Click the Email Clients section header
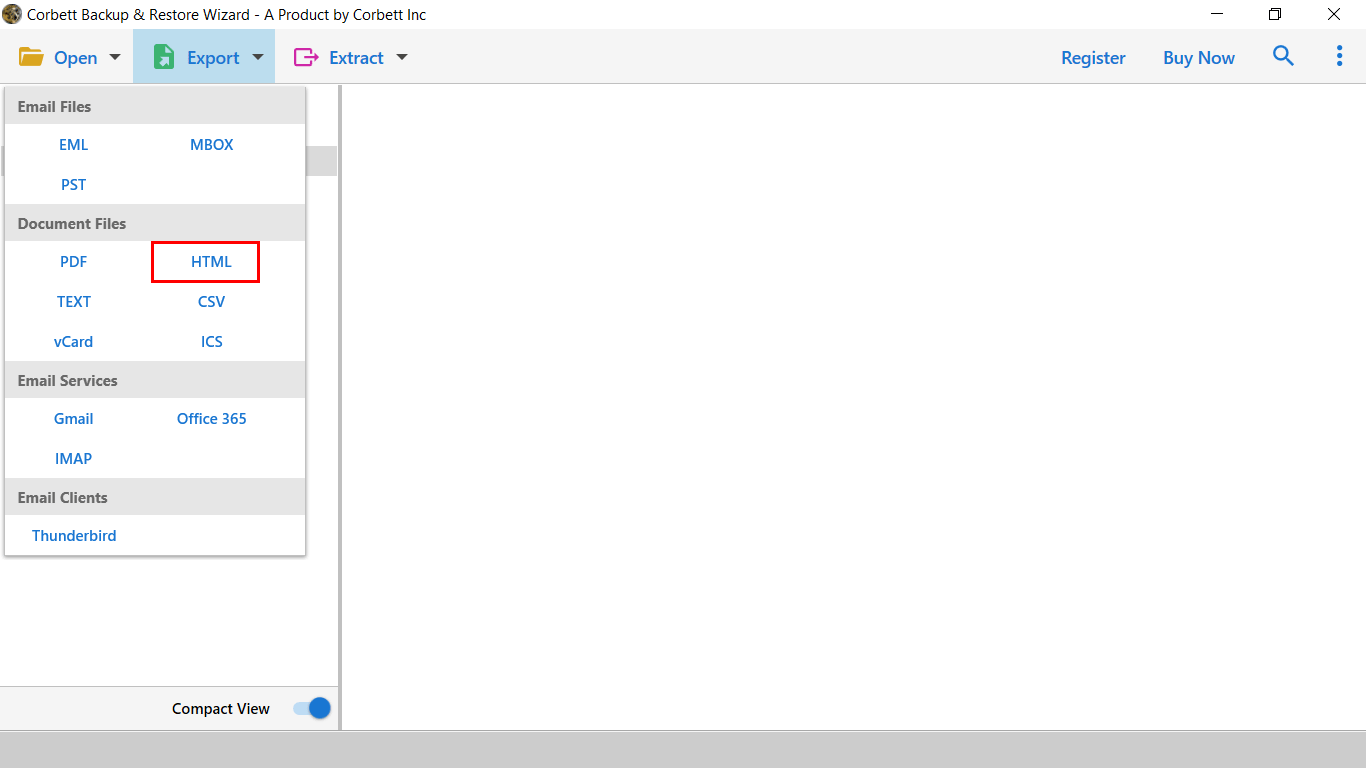The image size is (1366, 768). click(x=155, y=497)
